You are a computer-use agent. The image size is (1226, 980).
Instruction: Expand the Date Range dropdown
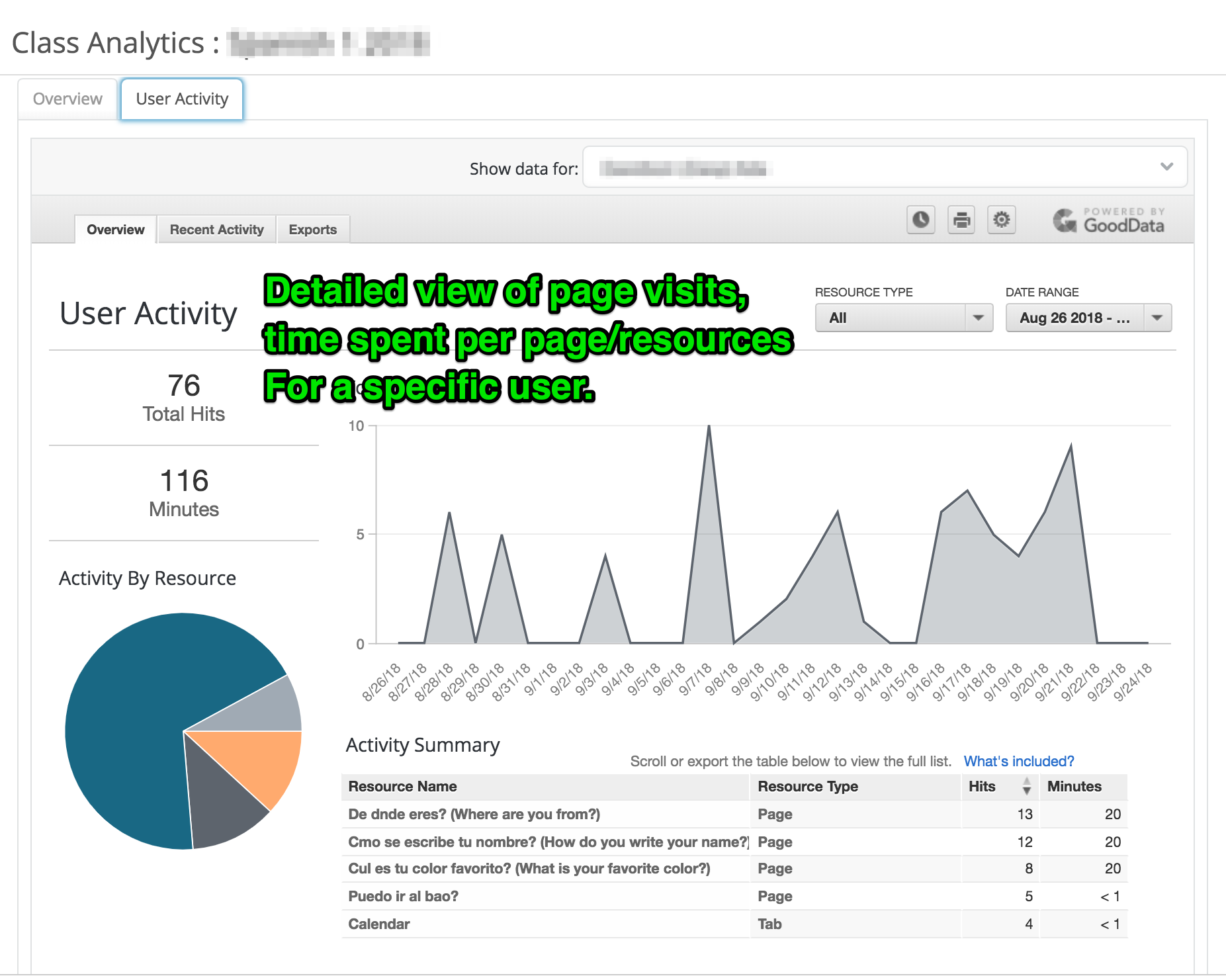[x=1088, y=318]
